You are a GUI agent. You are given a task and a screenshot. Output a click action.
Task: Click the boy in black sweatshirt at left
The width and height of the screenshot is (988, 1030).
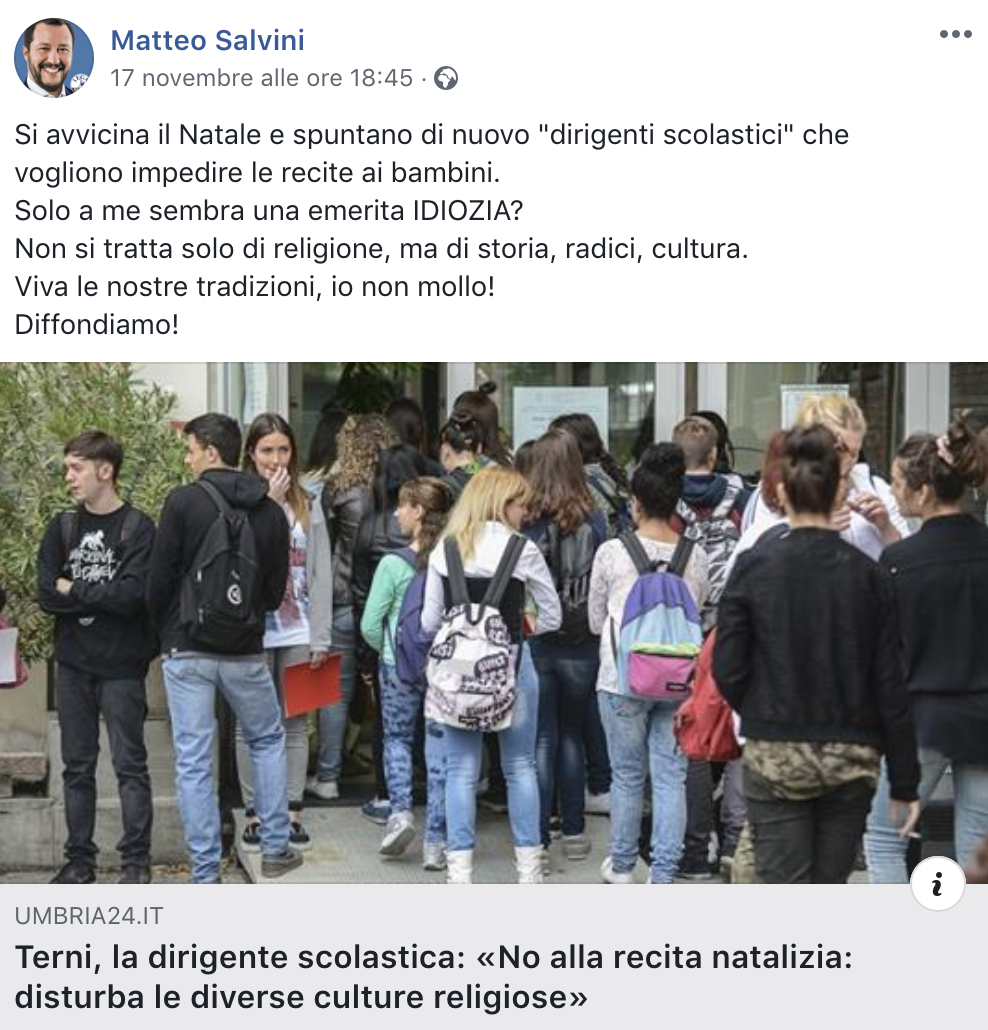point(97,650)
